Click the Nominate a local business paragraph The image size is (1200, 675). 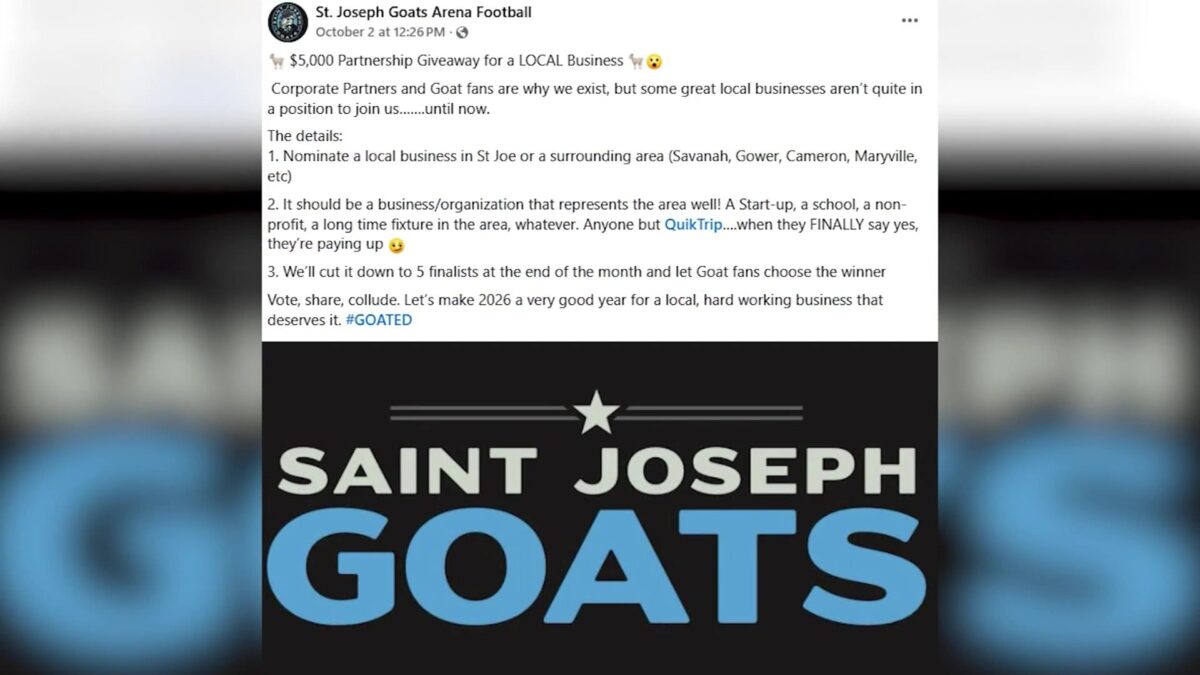click(593, 167)
